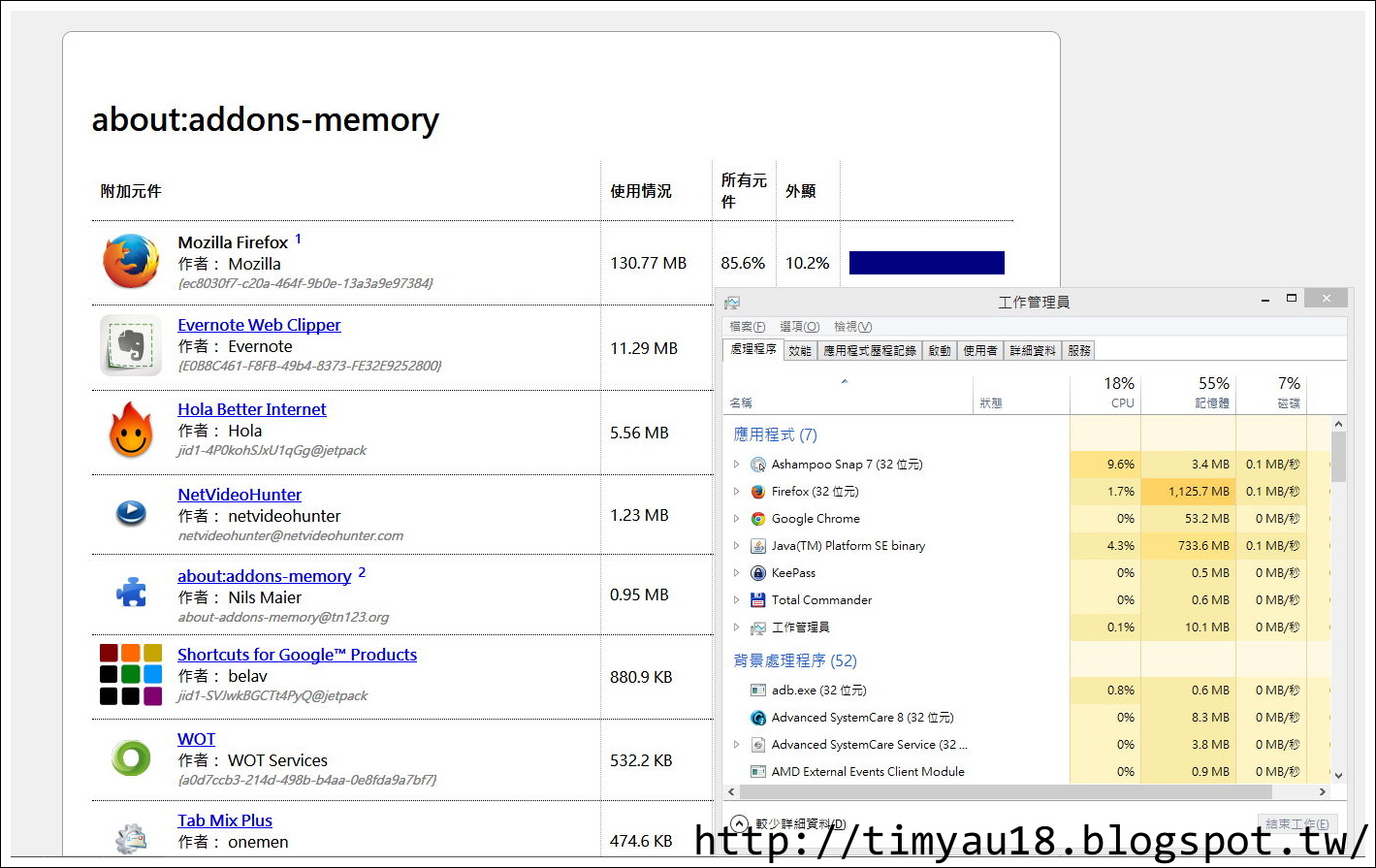This screenshot has width=1376, height=868.
Task: Click the Advanced SystemCare 8 process icon
Action: [758, 718]
